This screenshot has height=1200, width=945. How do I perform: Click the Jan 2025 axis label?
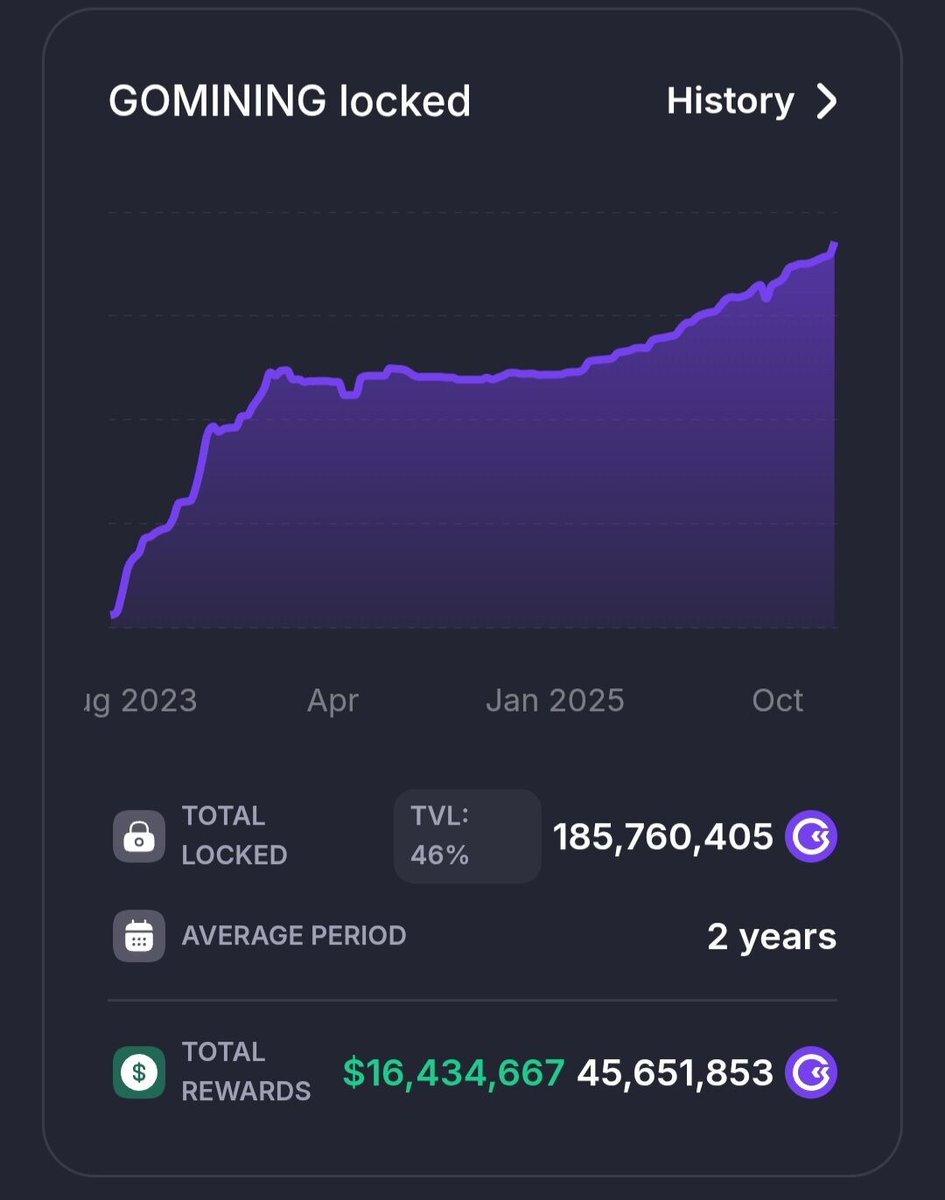point(555,700)
